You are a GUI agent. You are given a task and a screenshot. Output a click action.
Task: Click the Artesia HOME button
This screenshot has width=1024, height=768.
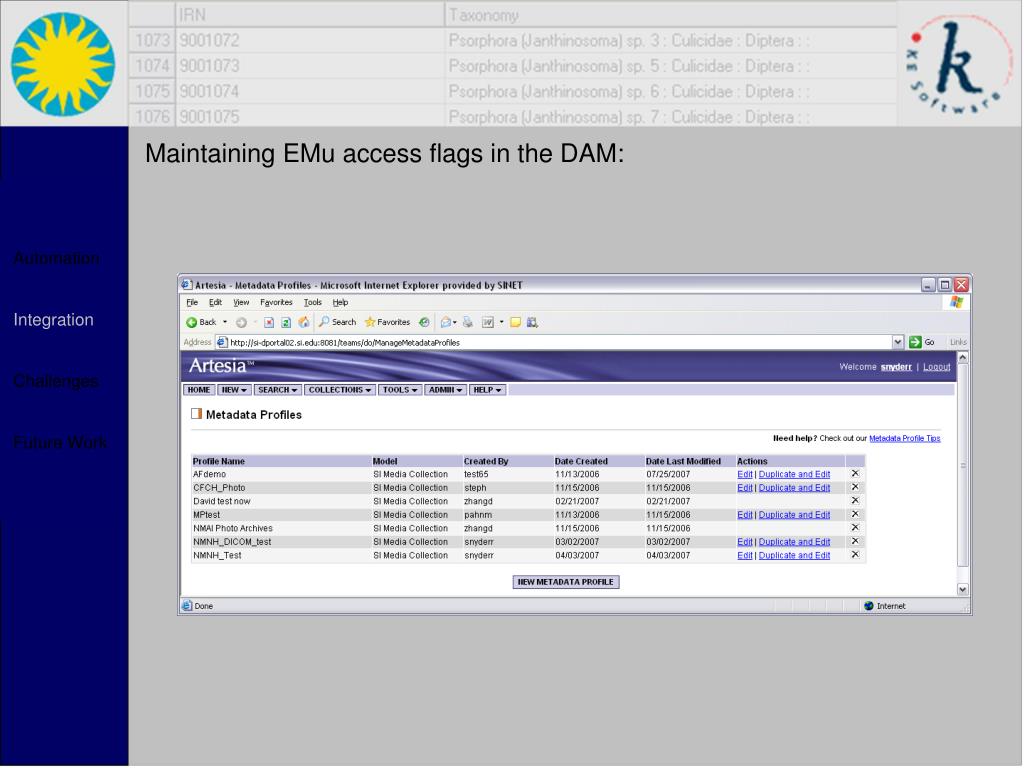tap(199, 391)
